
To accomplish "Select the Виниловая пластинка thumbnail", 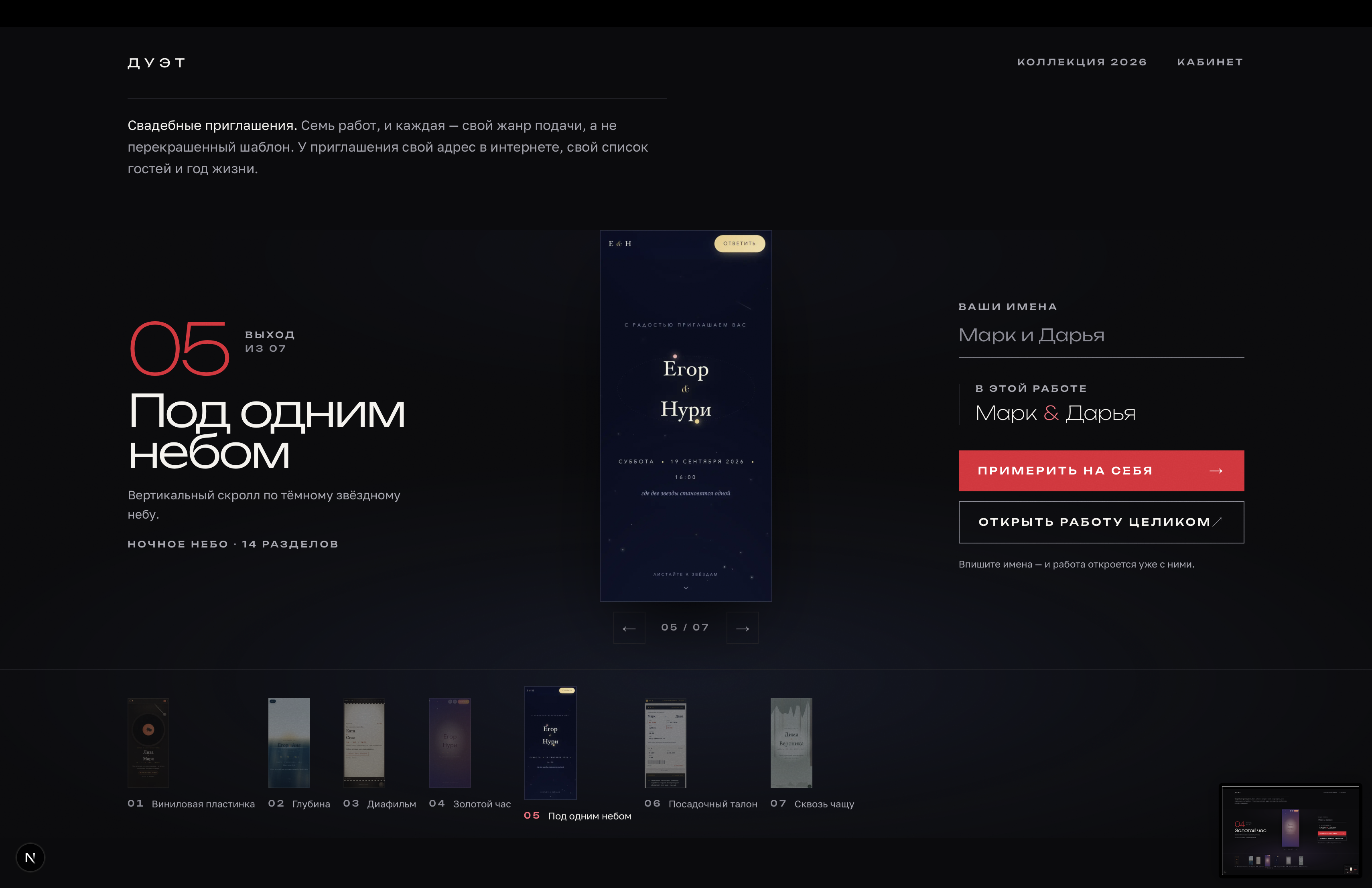I will [148, 743].
